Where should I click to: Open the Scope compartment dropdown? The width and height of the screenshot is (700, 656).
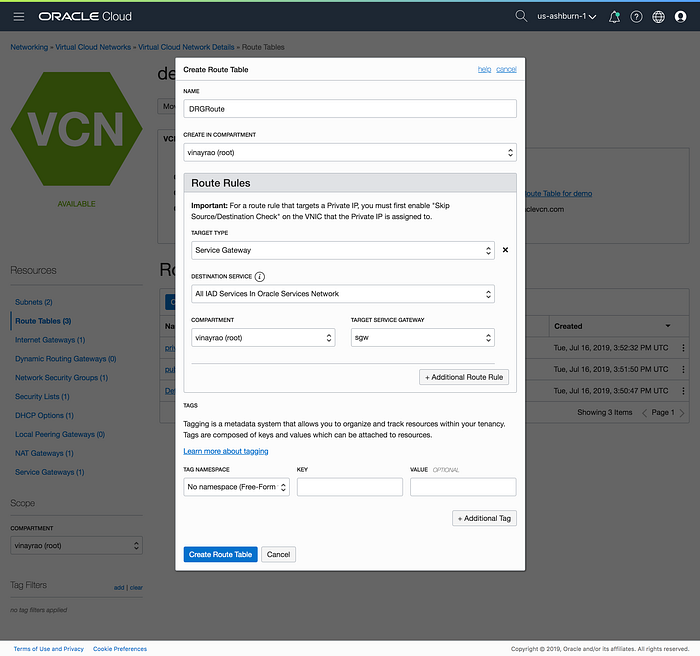[x=76, y=546]
